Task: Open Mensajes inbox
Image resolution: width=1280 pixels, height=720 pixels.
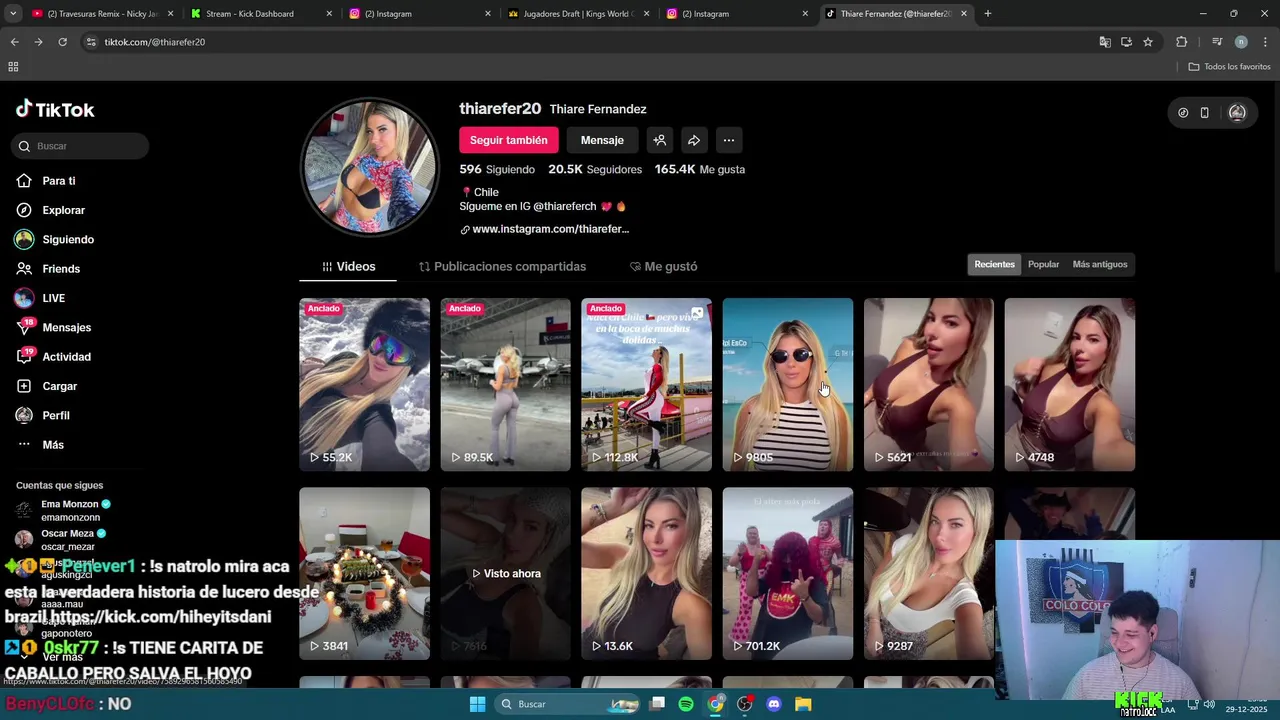Action: point(53,327)
